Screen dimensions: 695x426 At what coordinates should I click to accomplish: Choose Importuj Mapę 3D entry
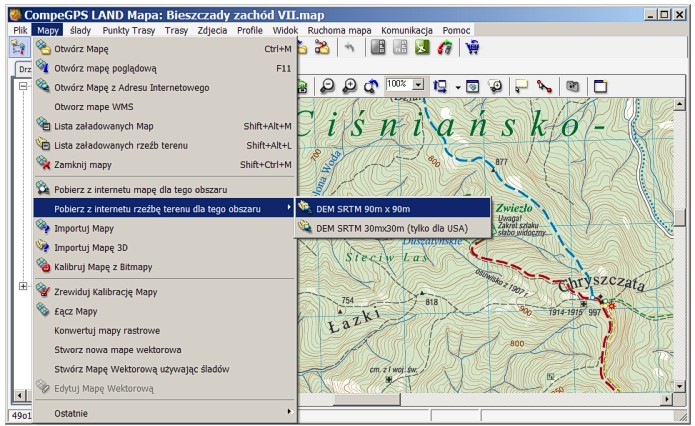pos(164,247)
